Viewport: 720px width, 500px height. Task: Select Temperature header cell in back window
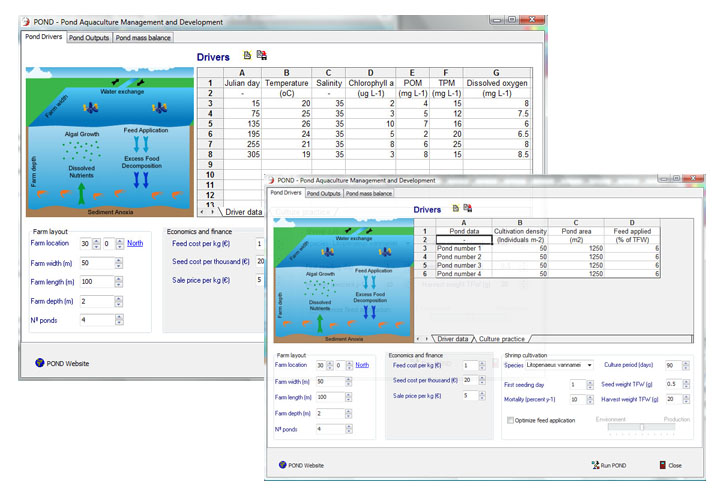(287, 83)
